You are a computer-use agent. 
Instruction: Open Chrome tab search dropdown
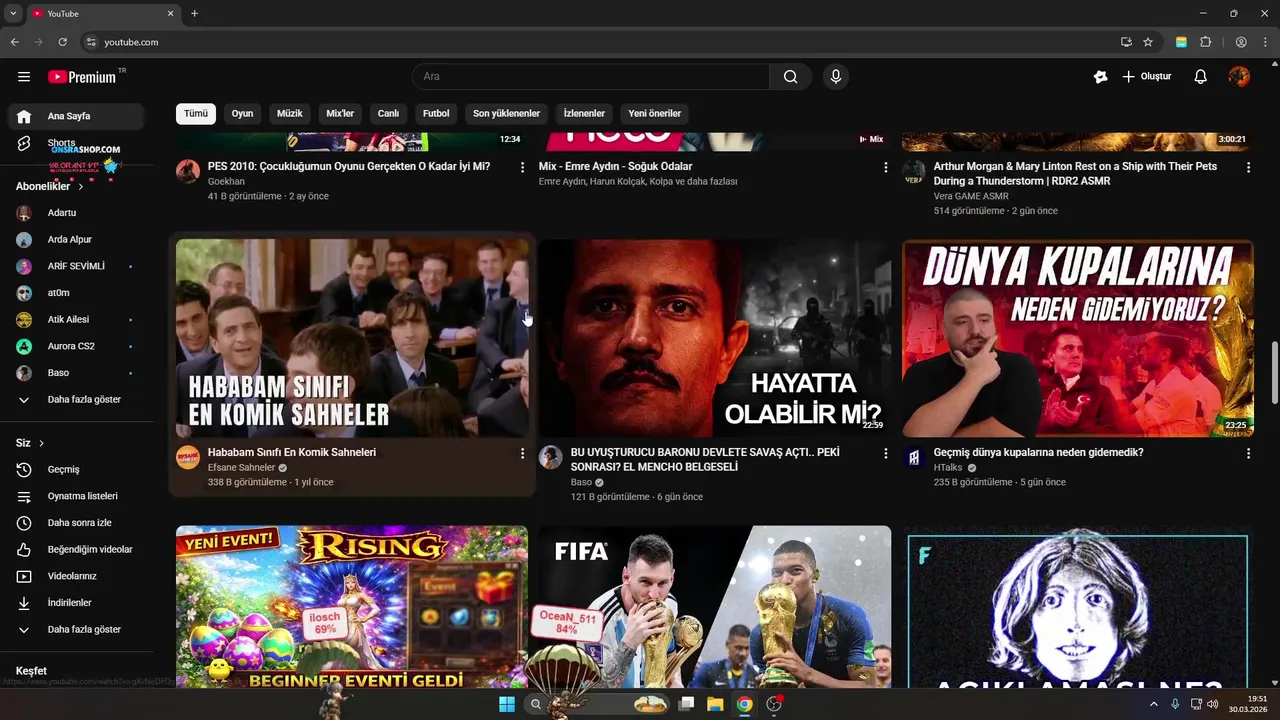pyautogui.click(x=13, y=14)
